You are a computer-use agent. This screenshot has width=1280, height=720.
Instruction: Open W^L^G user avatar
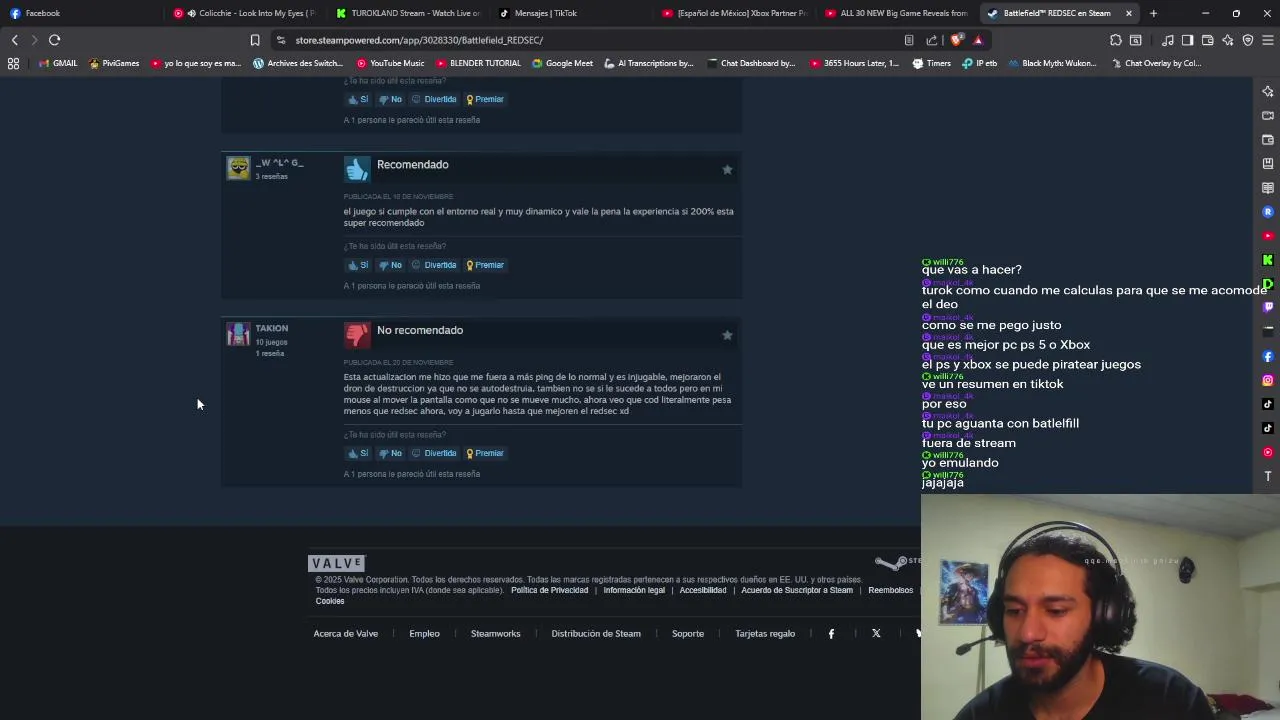coord(238,168)
